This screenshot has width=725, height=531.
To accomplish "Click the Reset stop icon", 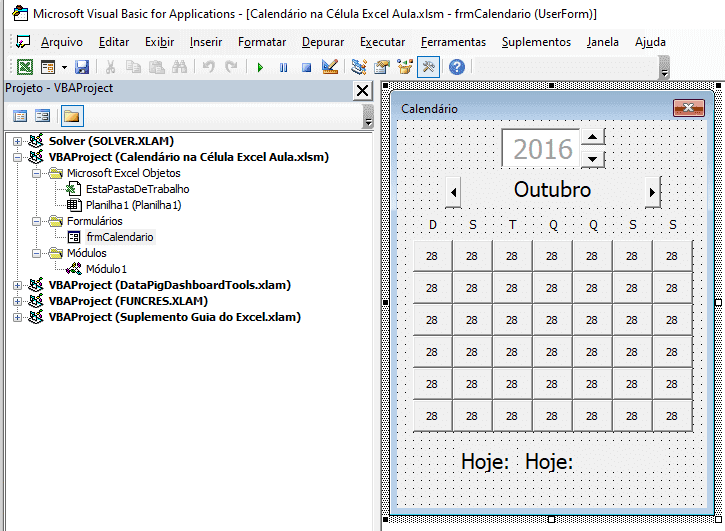I will point(306,68).
